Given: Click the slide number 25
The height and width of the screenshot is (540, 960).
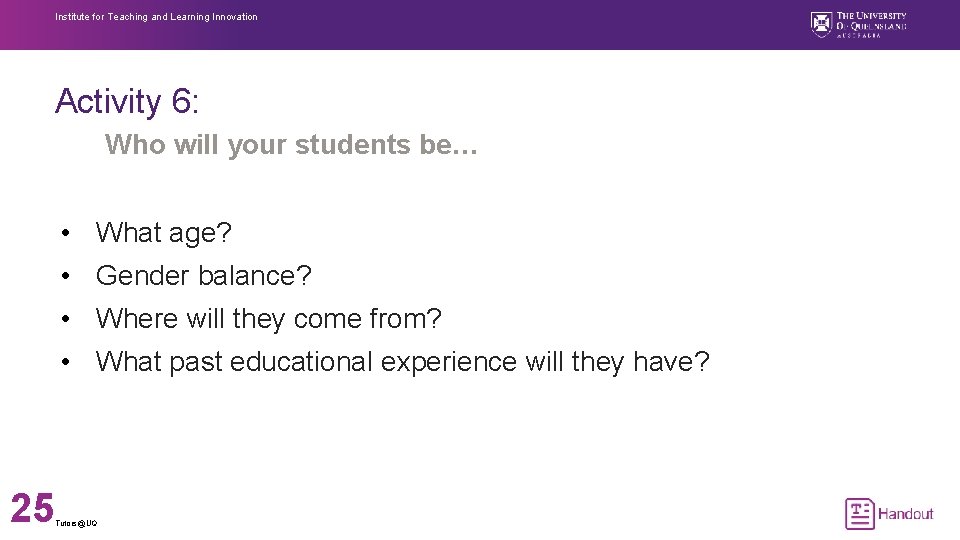Looking at the screenshot, I should pos(31,508).
